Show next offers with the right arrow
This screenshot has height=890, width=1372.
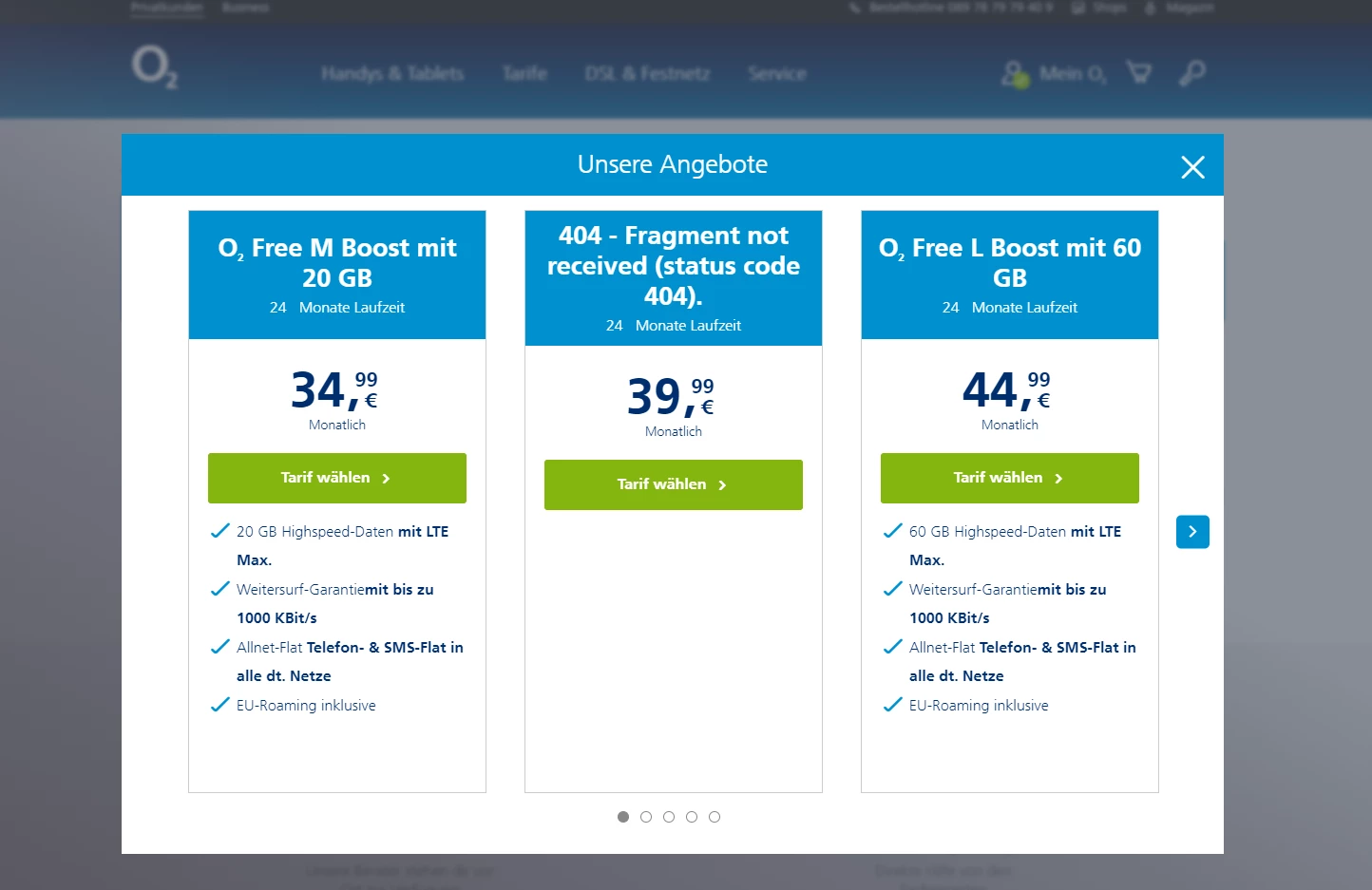pos(1192,532)
